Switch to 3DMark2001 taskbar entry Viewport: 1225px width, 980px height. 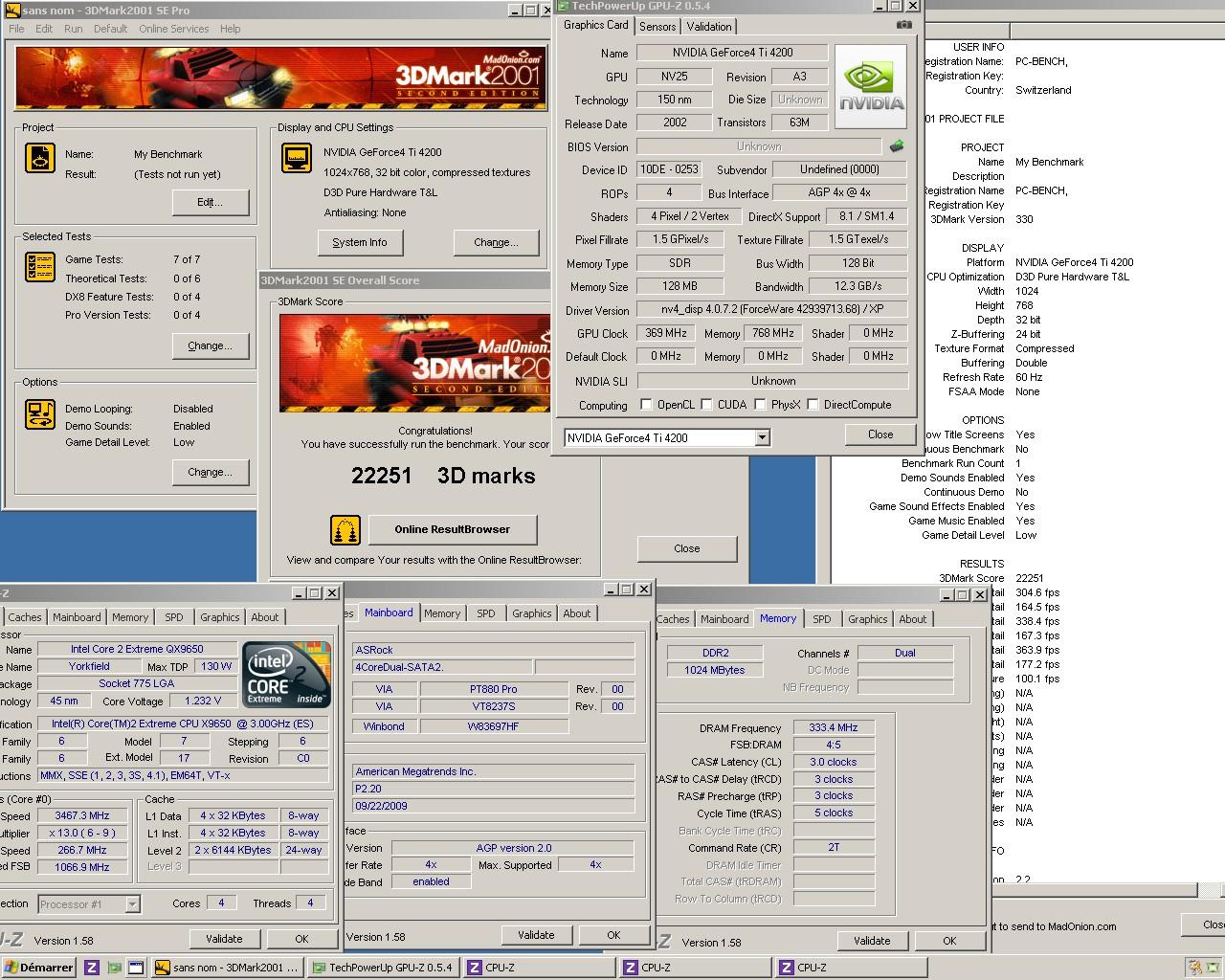pos(228,968)
